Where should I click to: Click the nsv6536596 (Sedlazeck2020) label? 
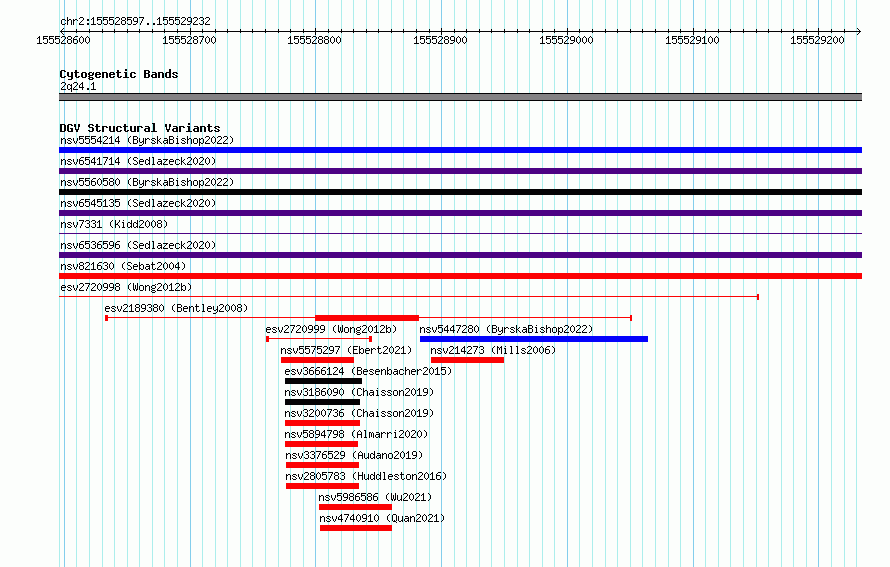coord(138,245)
